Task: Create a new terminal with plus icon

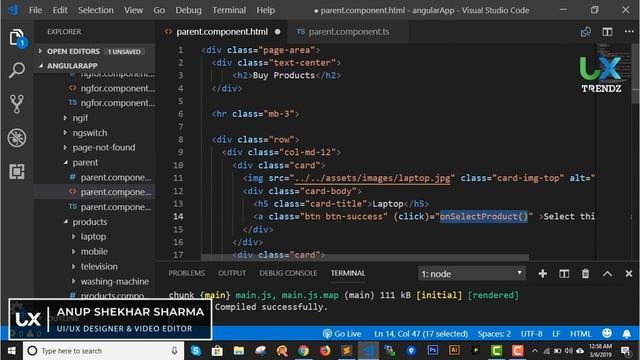Action: [542, 273]
